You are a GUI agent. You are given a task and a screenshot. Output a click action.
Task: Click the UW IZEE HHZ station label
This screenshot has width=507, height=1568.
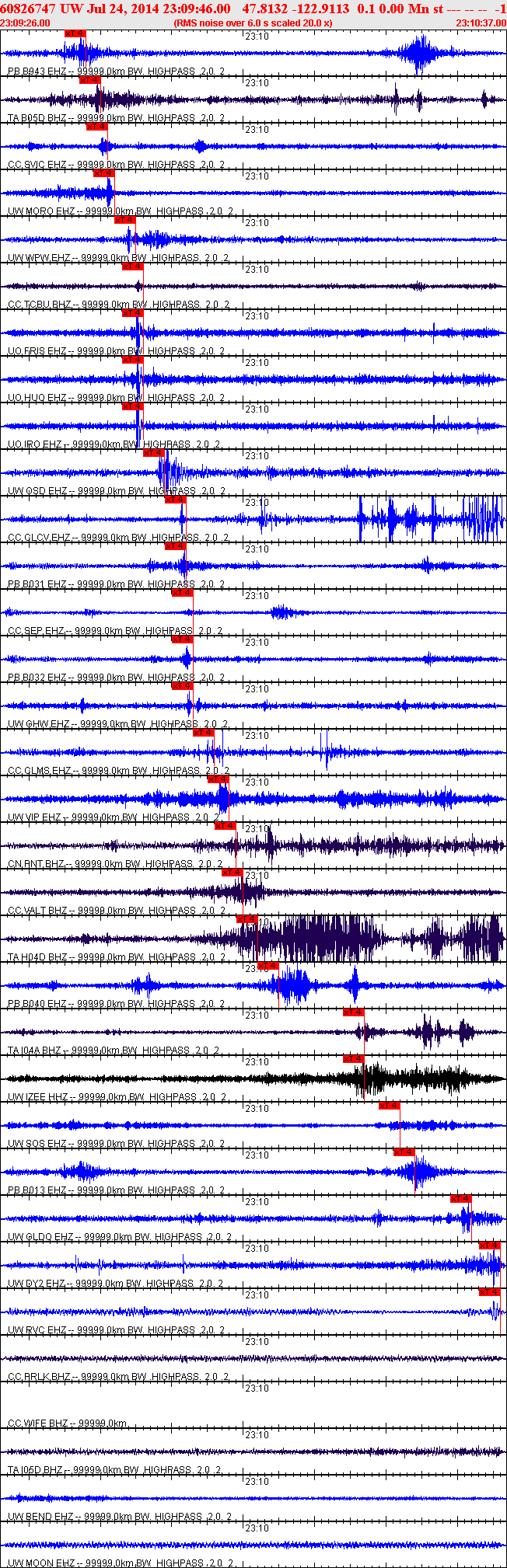pyautogui.click(x=117, y=1097)
